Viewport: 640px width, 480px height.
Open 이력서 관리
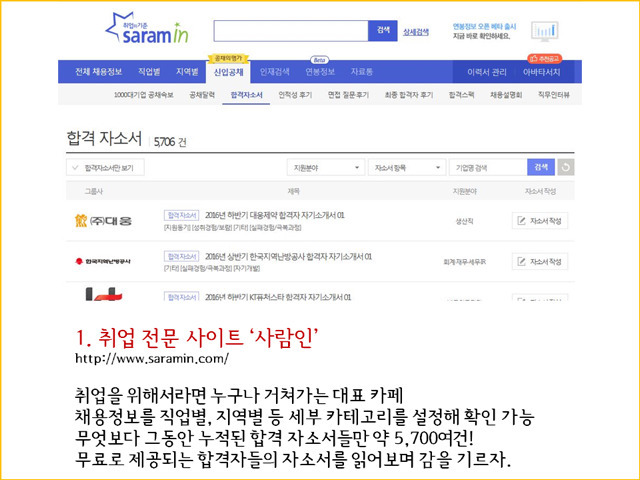click(487, 72)
